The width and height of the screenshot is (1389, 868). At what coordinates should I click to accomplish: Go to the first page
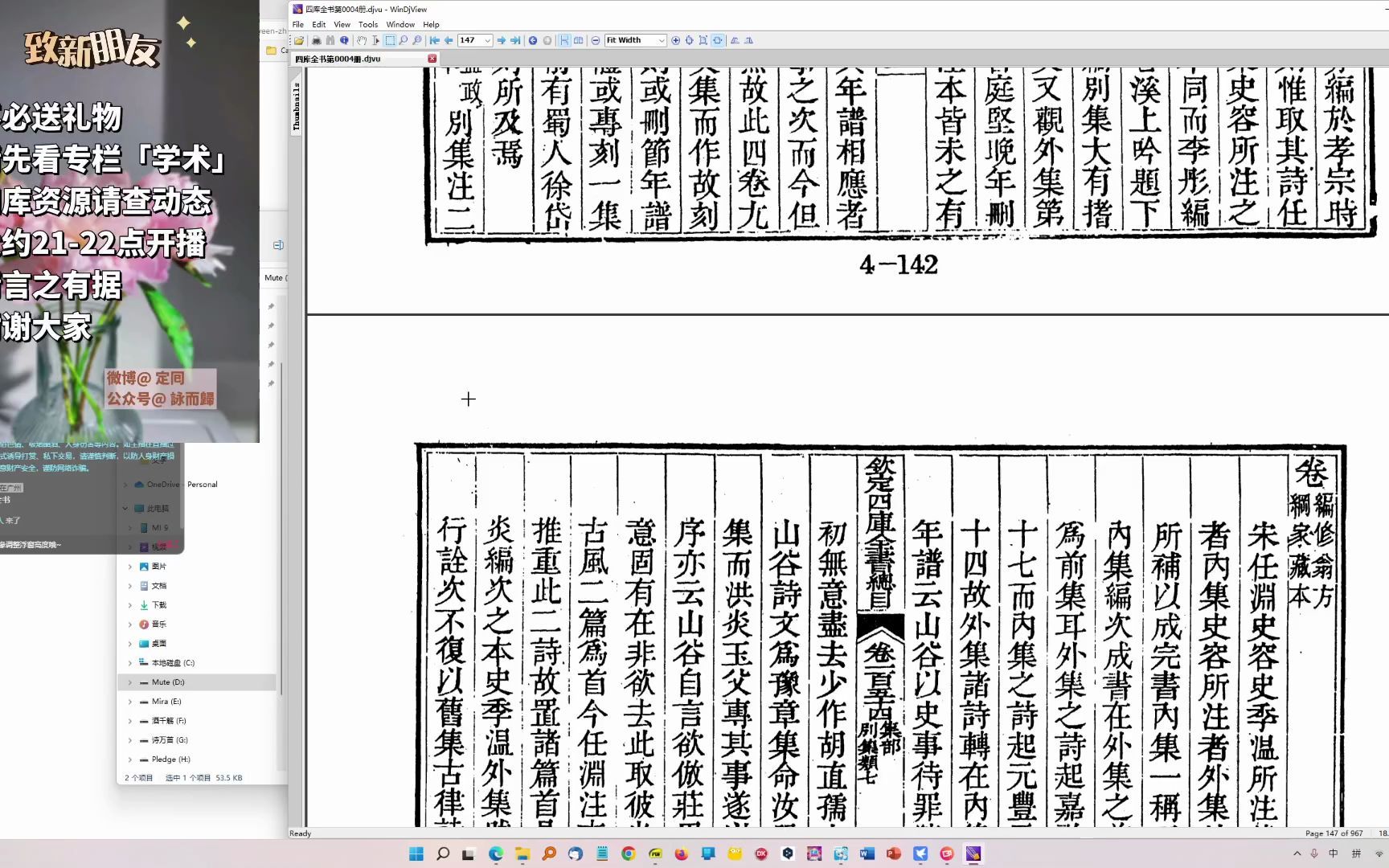coord(435,40)
